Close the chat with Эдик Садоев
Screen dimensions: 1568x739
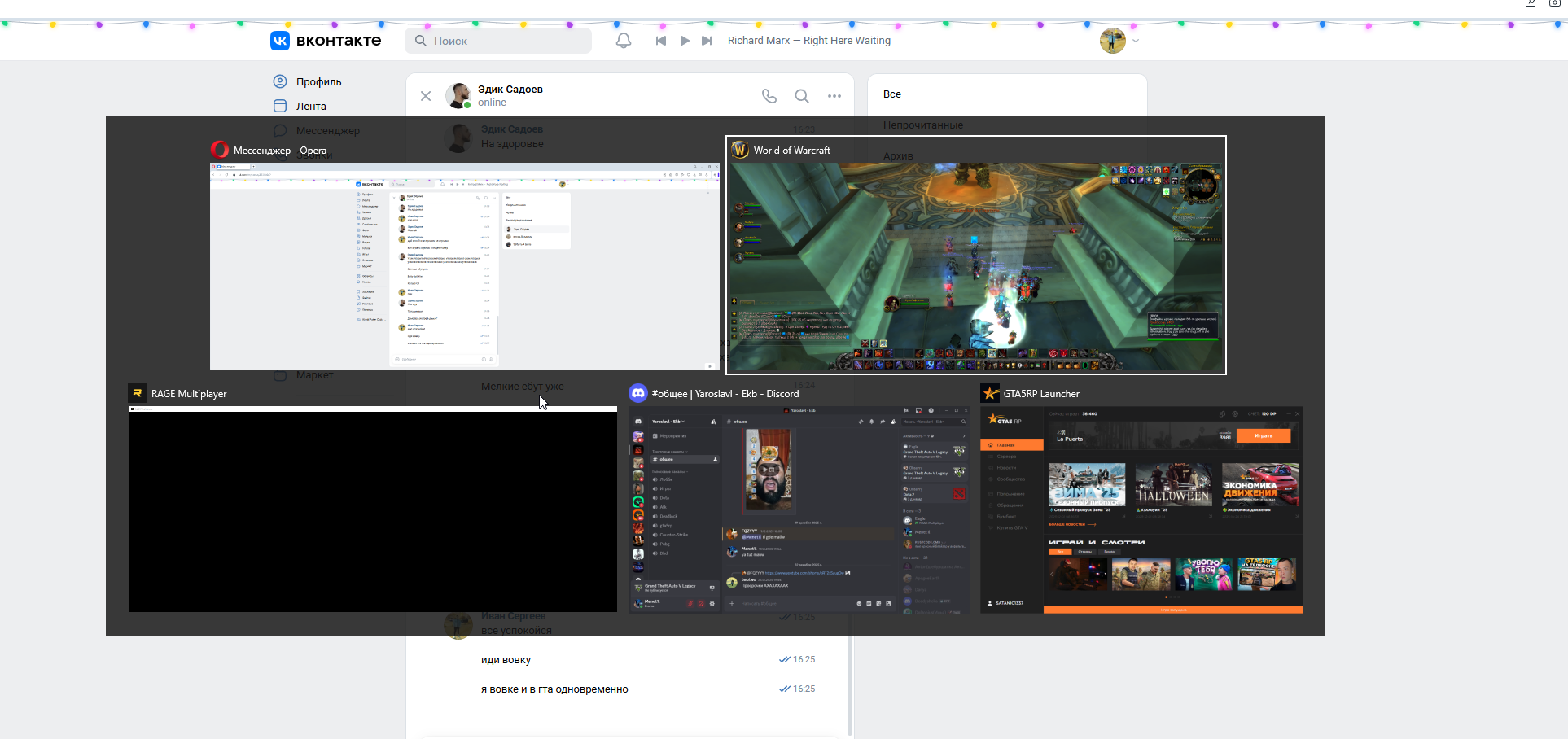tap(426, 96)
